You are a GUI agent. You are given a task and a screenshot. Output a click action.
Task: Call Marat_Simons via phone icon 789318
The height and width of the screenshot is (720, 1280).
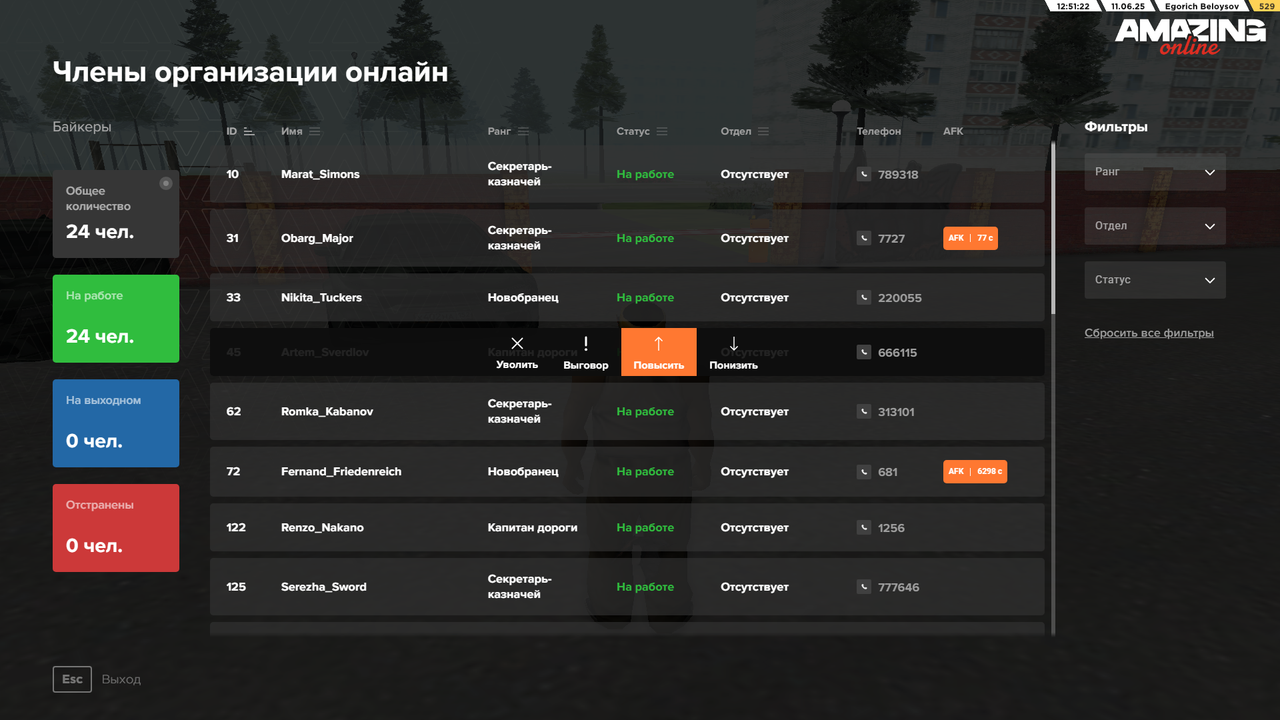(864, 174)
